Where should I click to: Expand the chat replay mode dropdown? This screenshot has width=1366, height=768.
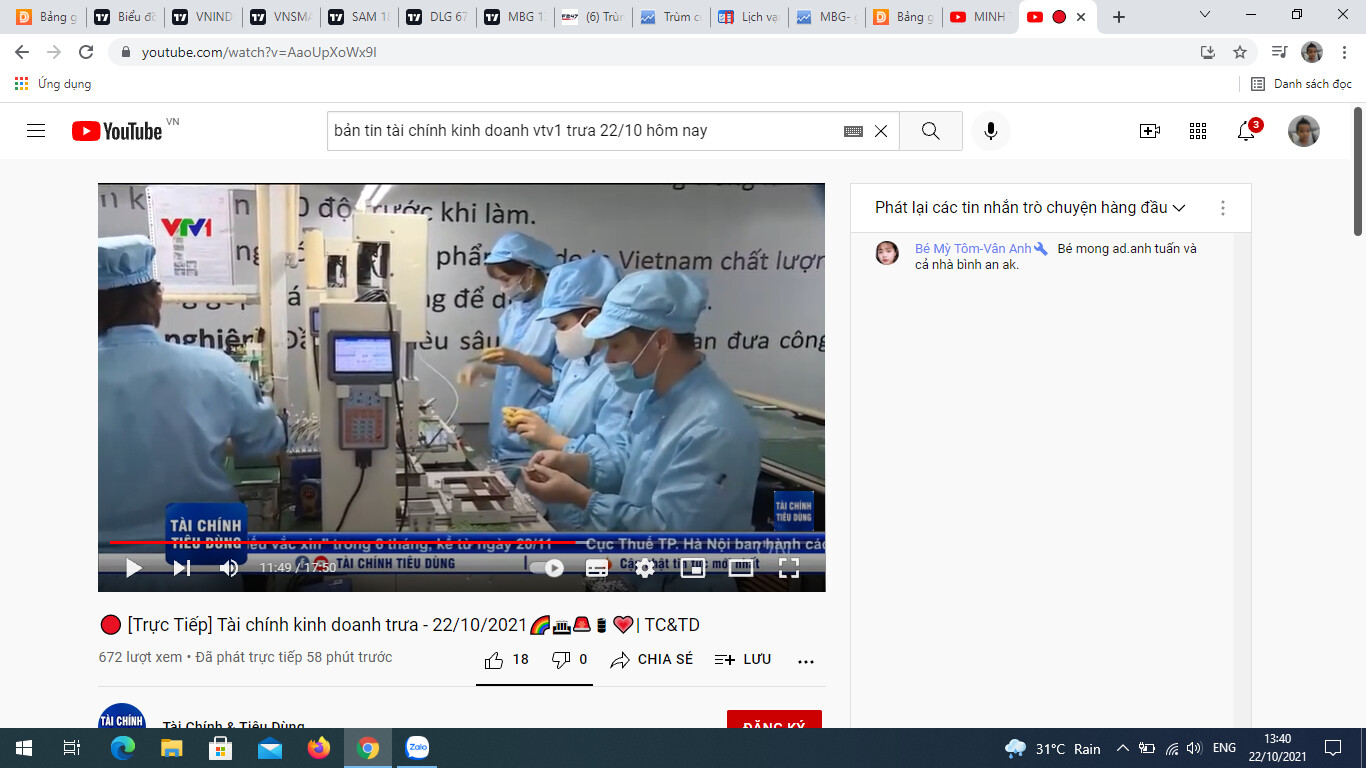[1031, 208]
